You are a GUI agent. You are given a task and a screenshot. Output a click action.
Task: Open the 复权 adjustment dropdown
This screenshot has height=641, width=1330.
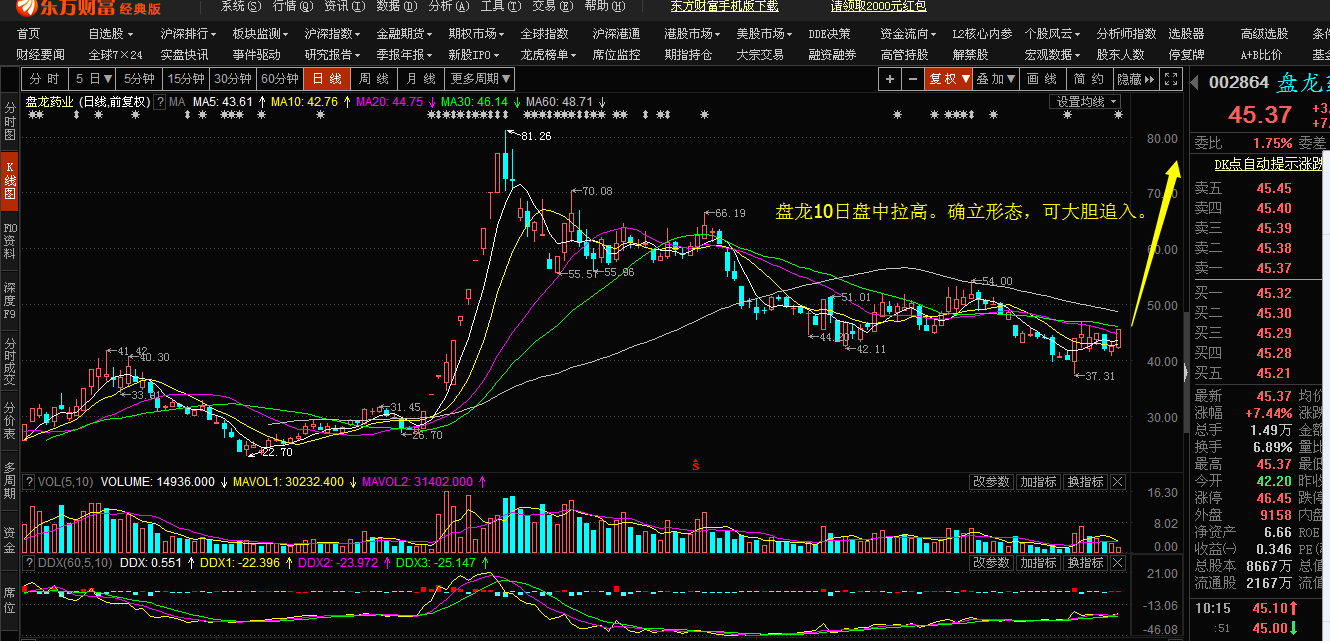[948, 78]
